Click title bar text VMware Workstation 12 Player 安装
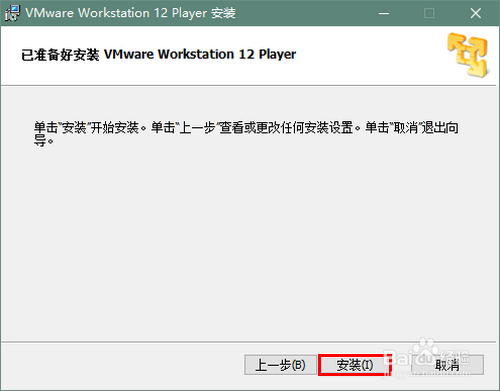The height and width of the screenshot is (391, 500). tap(130, 13)
